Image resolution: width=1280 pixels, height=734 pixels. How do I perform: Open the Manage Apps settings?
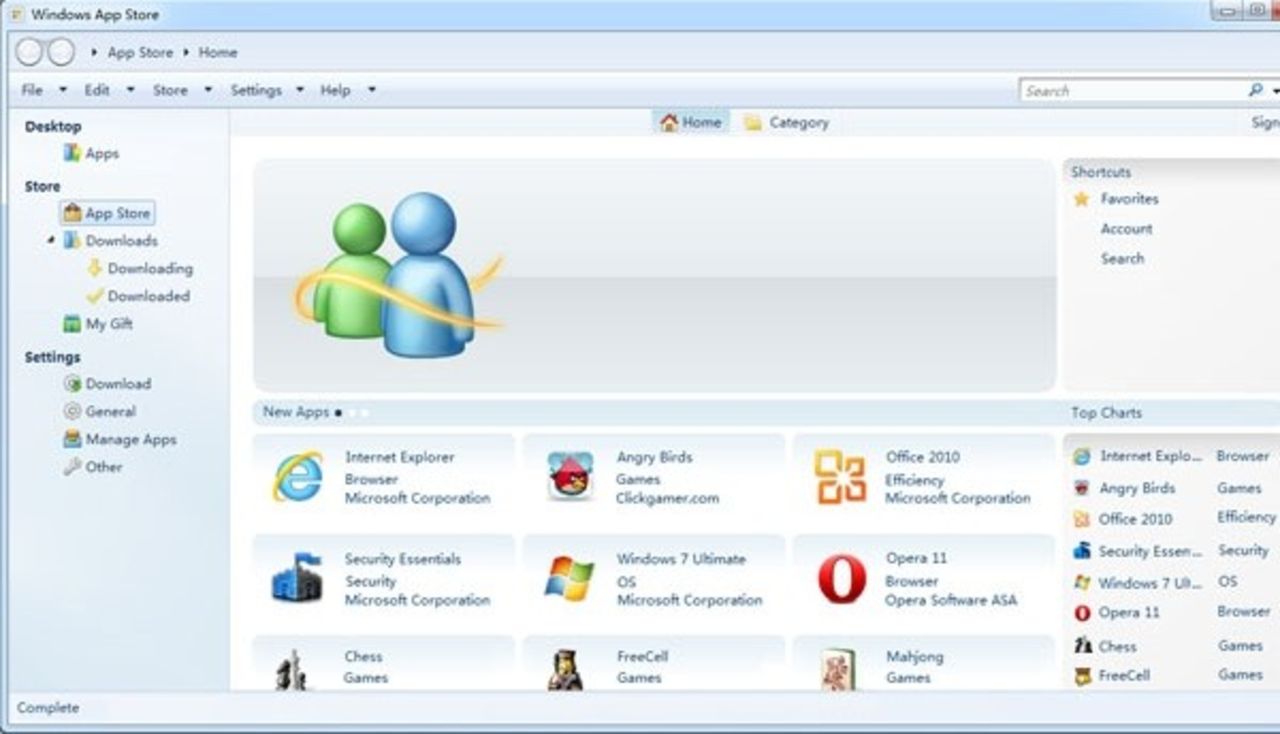(128, 439)
